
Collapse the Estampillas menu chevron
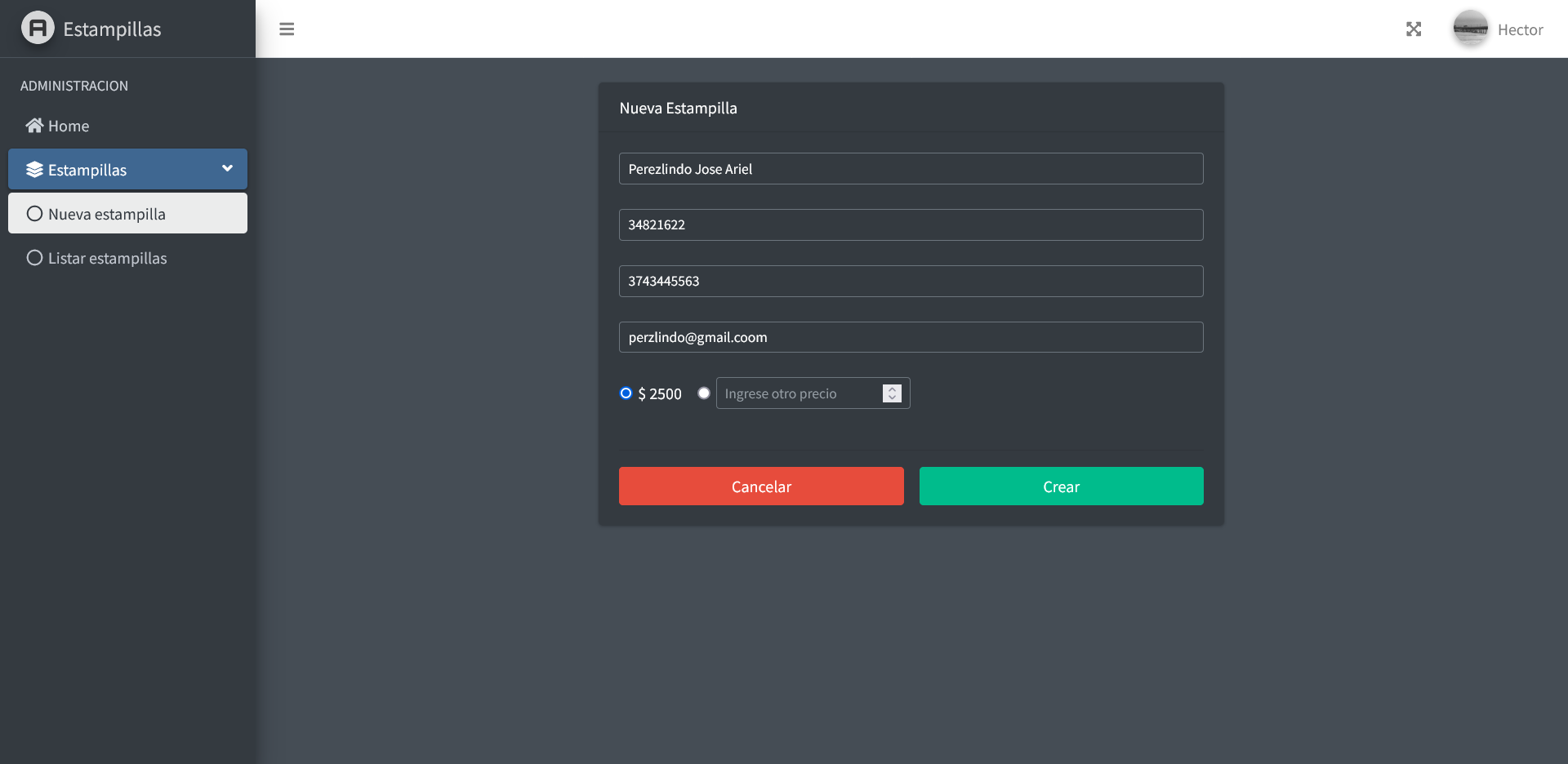[227, 169]
